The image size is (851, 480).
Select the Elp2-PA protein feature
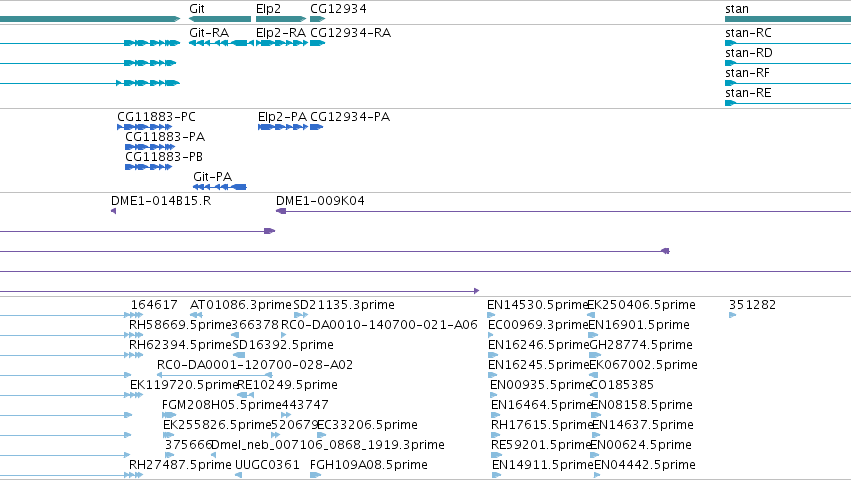coord(283,127)
